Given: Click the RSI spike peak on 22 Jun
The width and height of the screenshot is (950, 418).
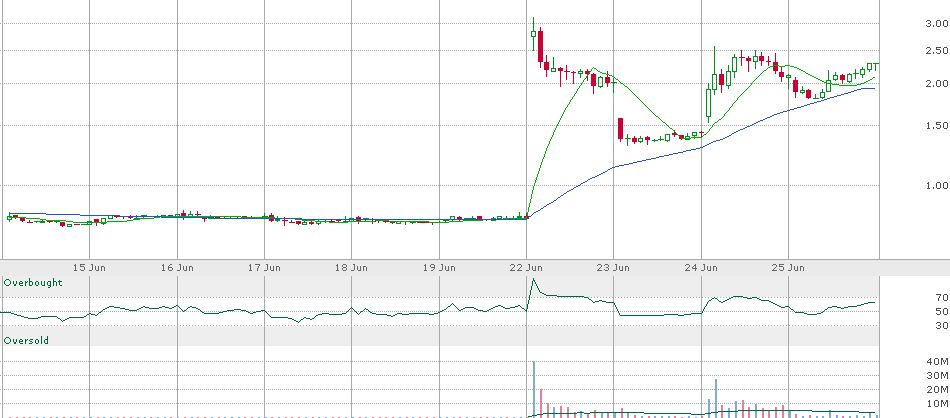Looking at the screenshot, I should coord(533,279).
